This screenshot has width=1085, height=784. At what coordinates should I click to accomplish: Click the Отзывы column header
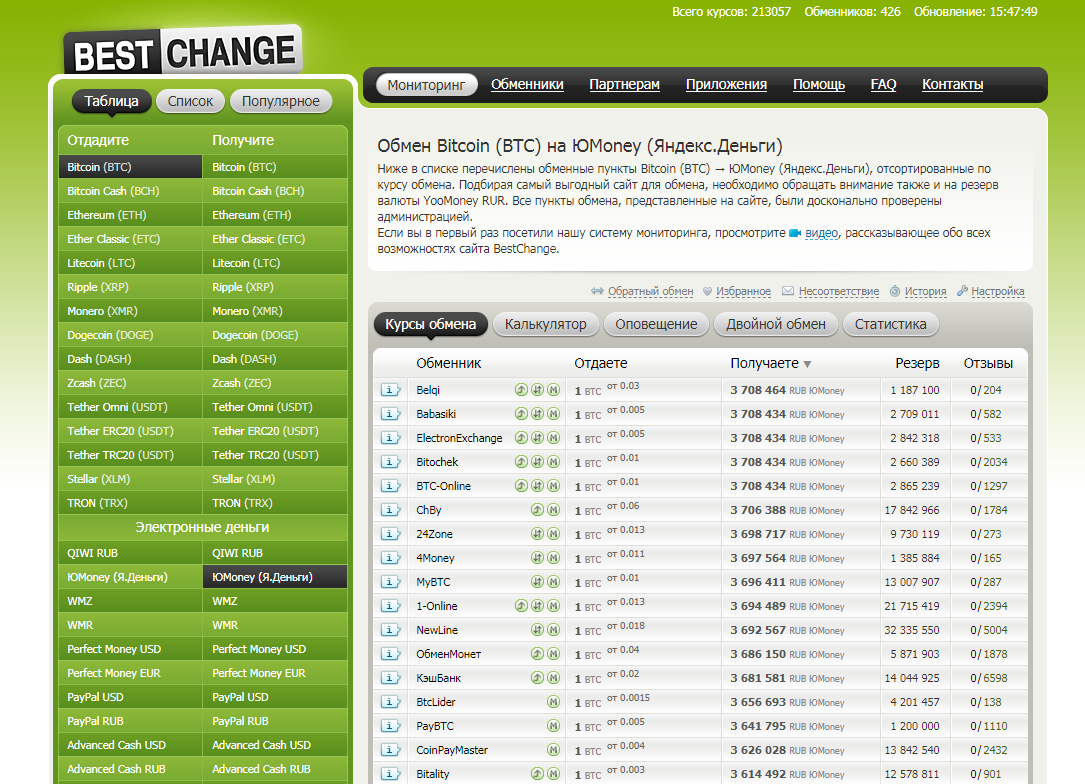point(988,363)
